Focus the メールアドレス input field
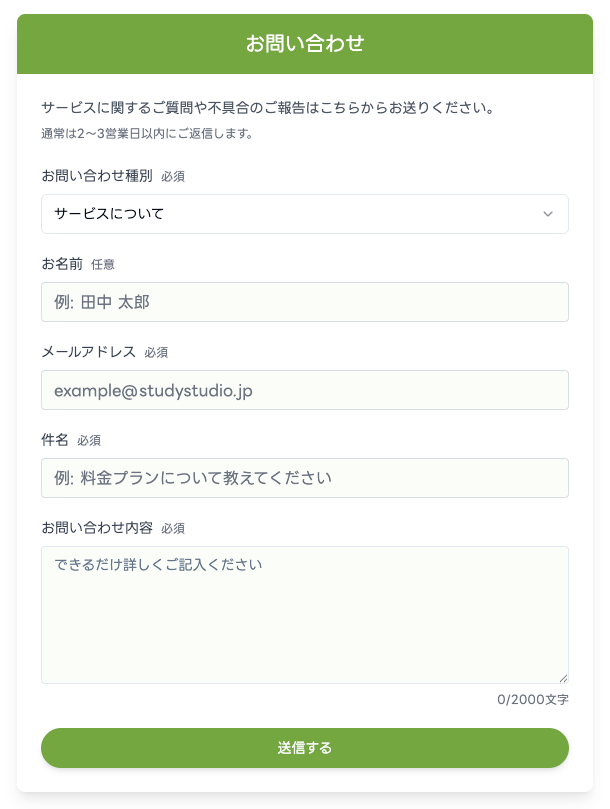The width and height of the screenshot is (610, 809). tap(304, 390)
